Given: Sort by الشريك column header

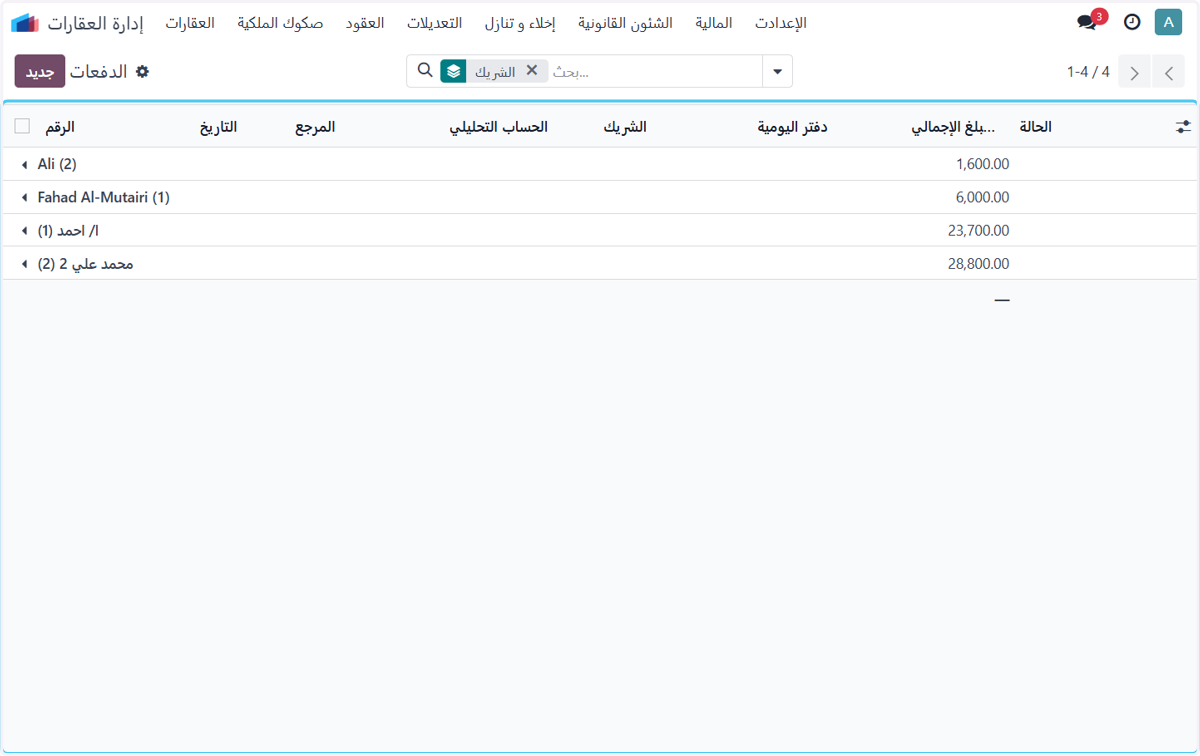Looking at the screenshot, I should tap(625, 127).
